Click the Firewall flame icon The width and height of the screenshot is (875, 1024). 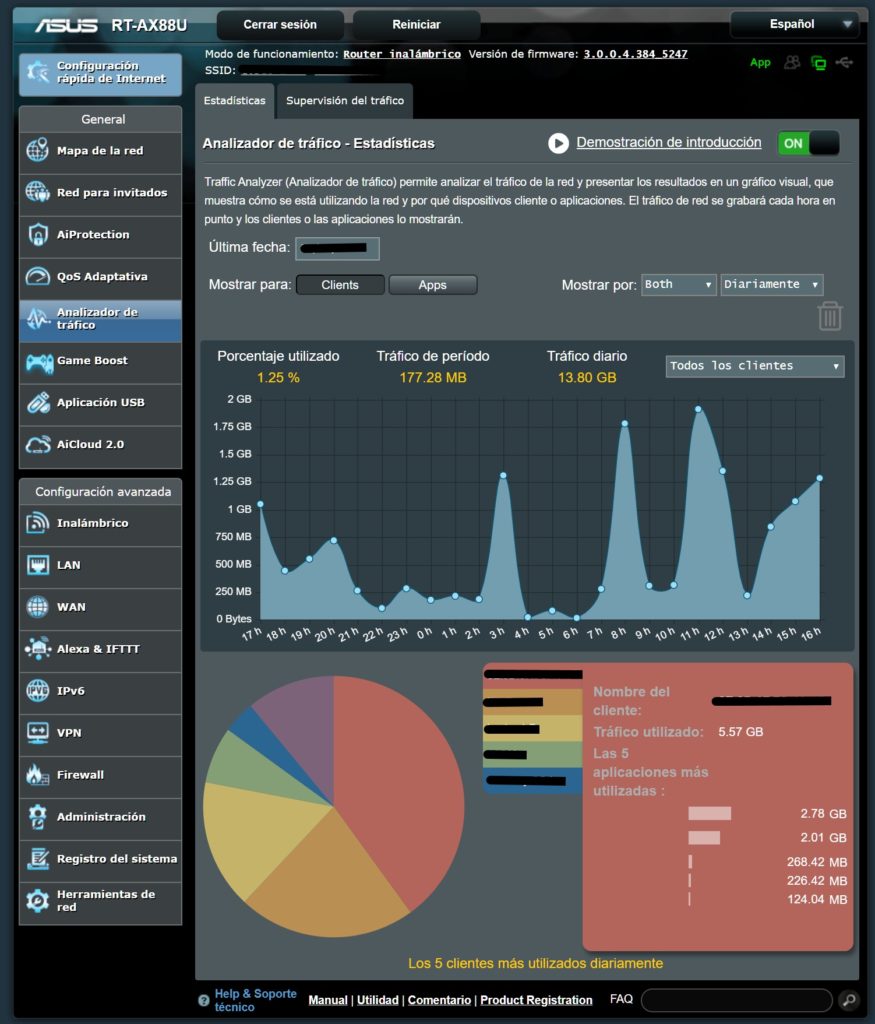click(x=38, y=775)
